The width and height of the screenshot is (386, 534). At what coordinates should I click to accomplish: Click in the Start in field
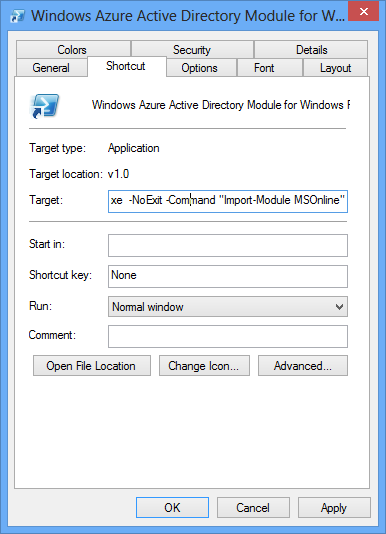pyautogui.click(x=228, y=245)
